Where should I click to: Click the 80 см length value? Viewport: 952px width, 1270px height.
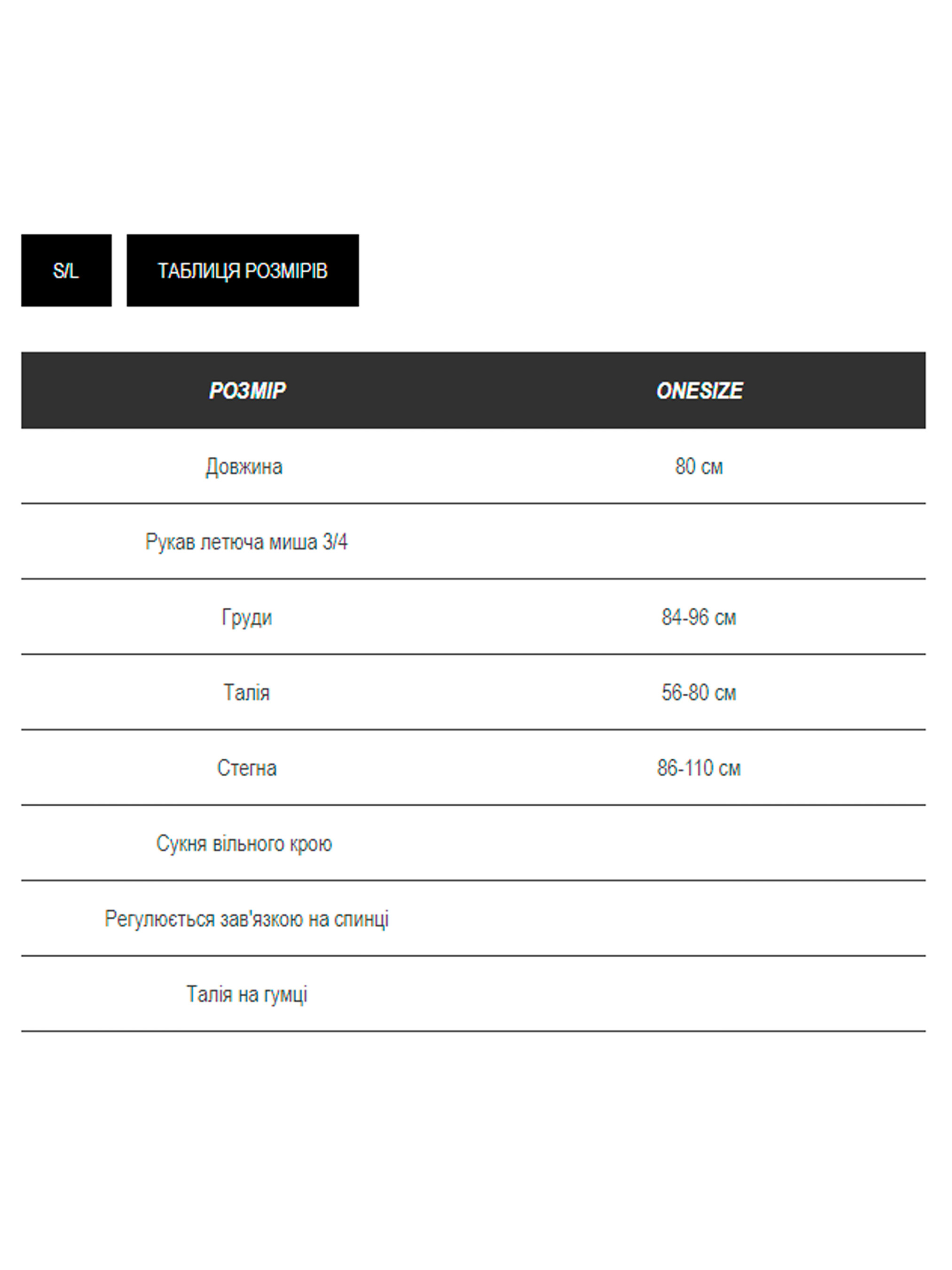(x=698, y=467)
